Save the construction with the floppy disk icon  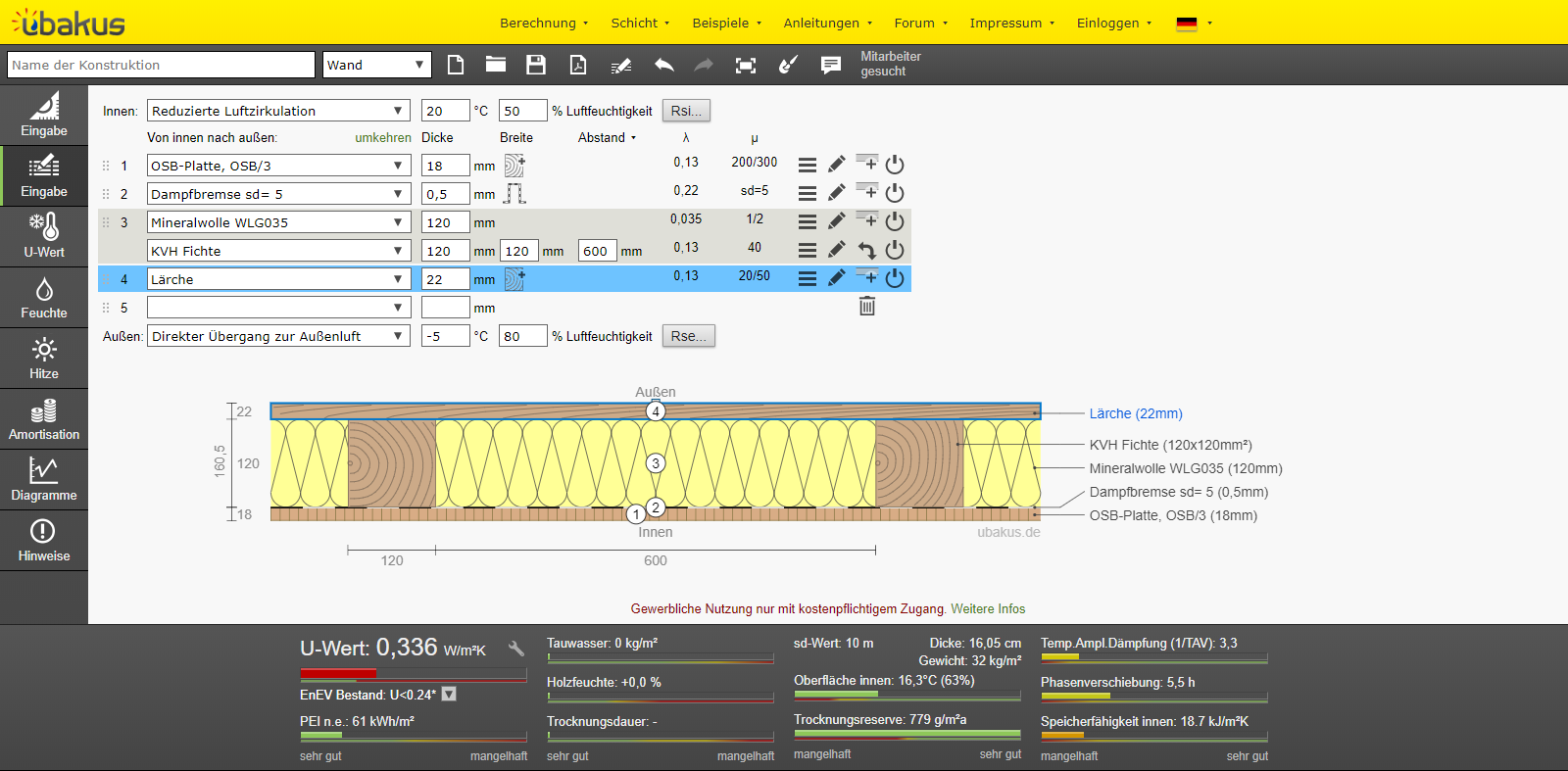(x=535, y=65)
